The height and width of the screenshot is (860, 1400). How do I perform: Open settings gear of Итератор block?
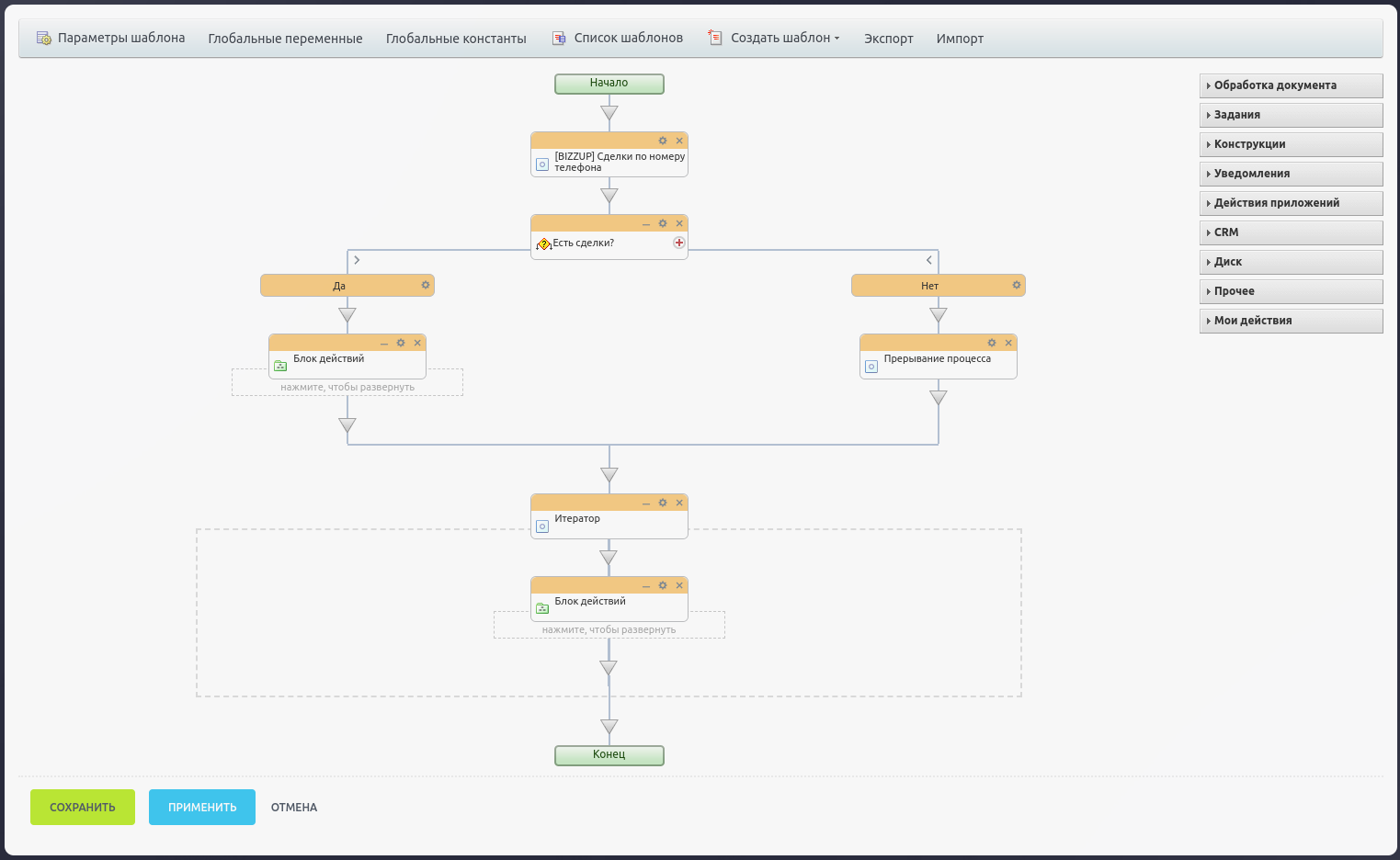point(663,503)
